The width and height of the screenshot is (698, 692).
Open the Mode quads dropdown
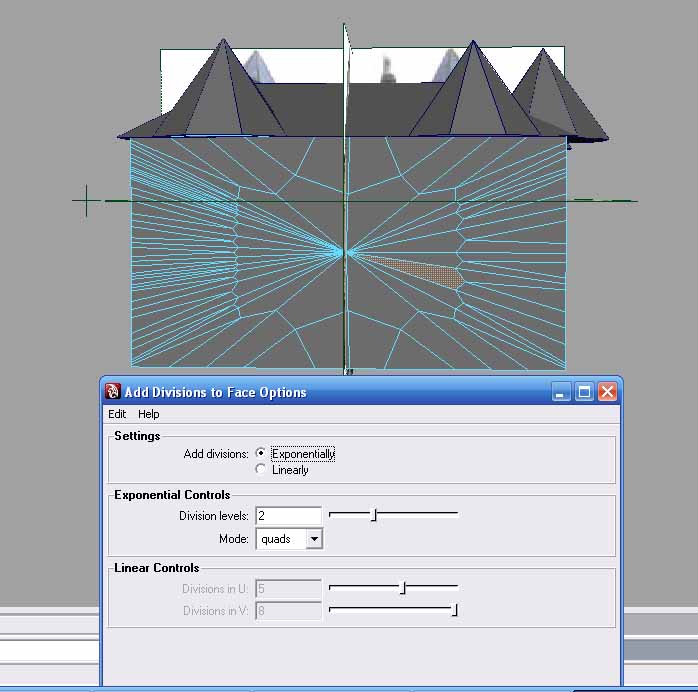coord(289,539)
